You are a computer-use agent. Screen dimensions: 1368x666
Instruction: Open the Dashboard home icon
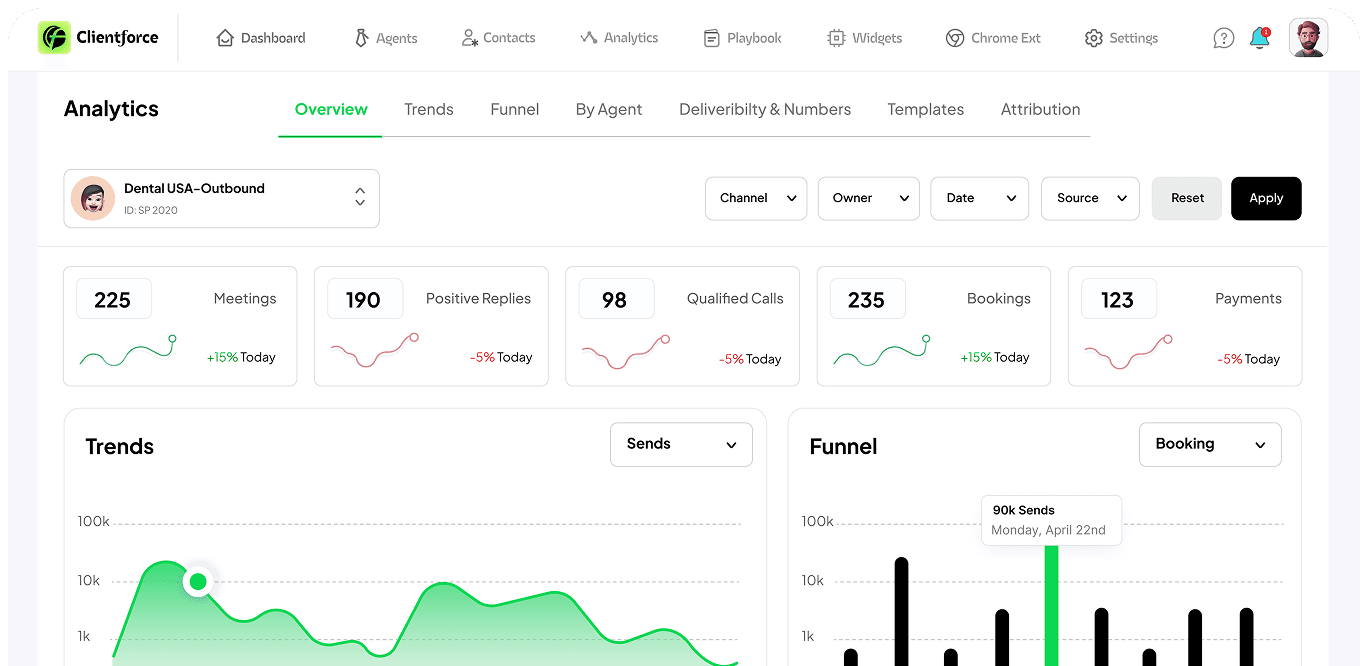[225, 38]
